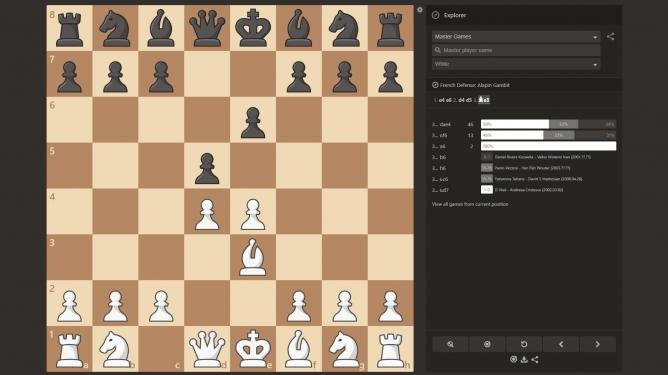Viewport: 668px width, 375px height.
Task: Click the share icon beside Master Games
Action: point(610,37)
